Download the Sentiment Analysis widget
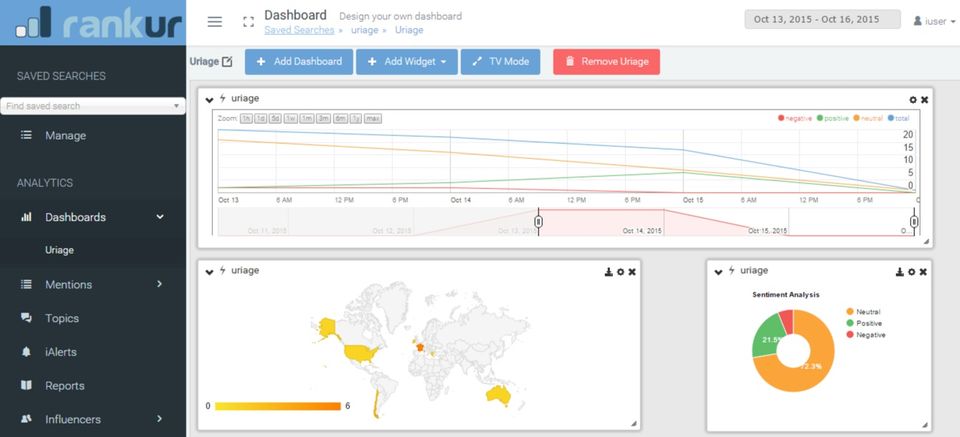The image size is (960, 437). [x=900, y=272]
